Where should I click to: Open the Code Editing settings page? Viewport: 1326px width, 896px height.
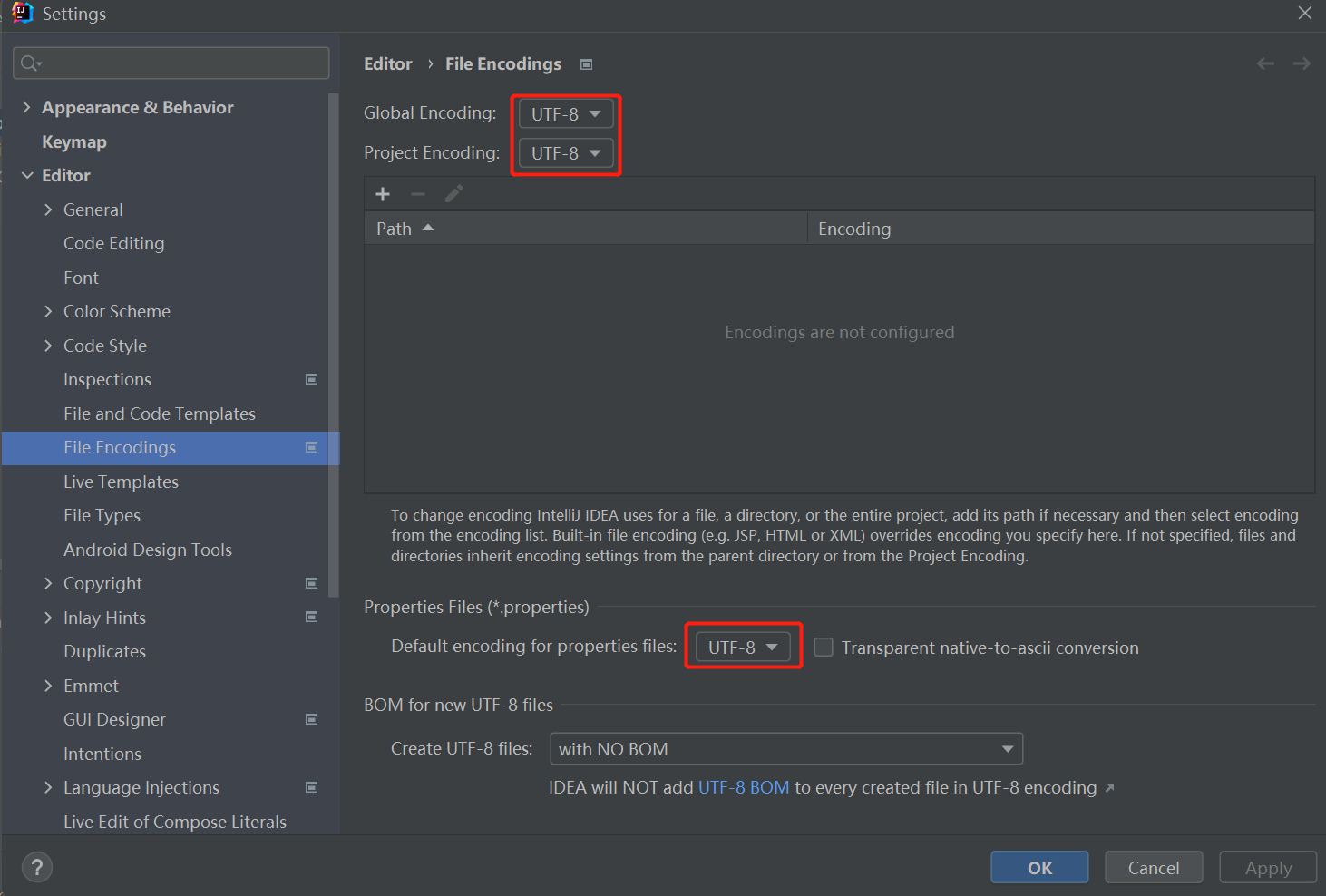pyautogui.click(x=114, y=243)
